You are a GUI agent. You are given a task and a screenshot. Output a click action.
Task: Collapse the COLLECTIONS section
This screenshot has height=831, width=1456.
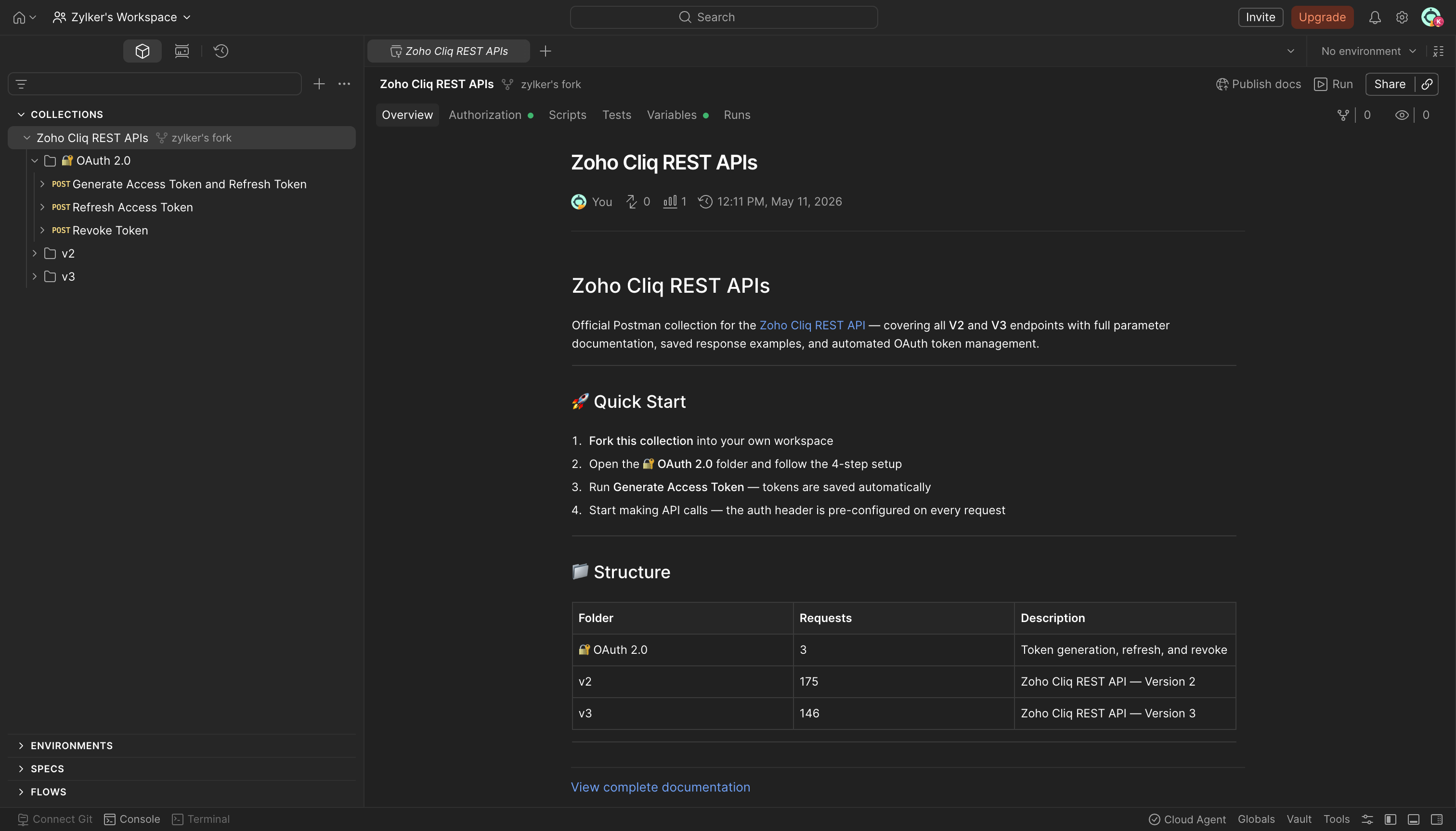(21, 115)
